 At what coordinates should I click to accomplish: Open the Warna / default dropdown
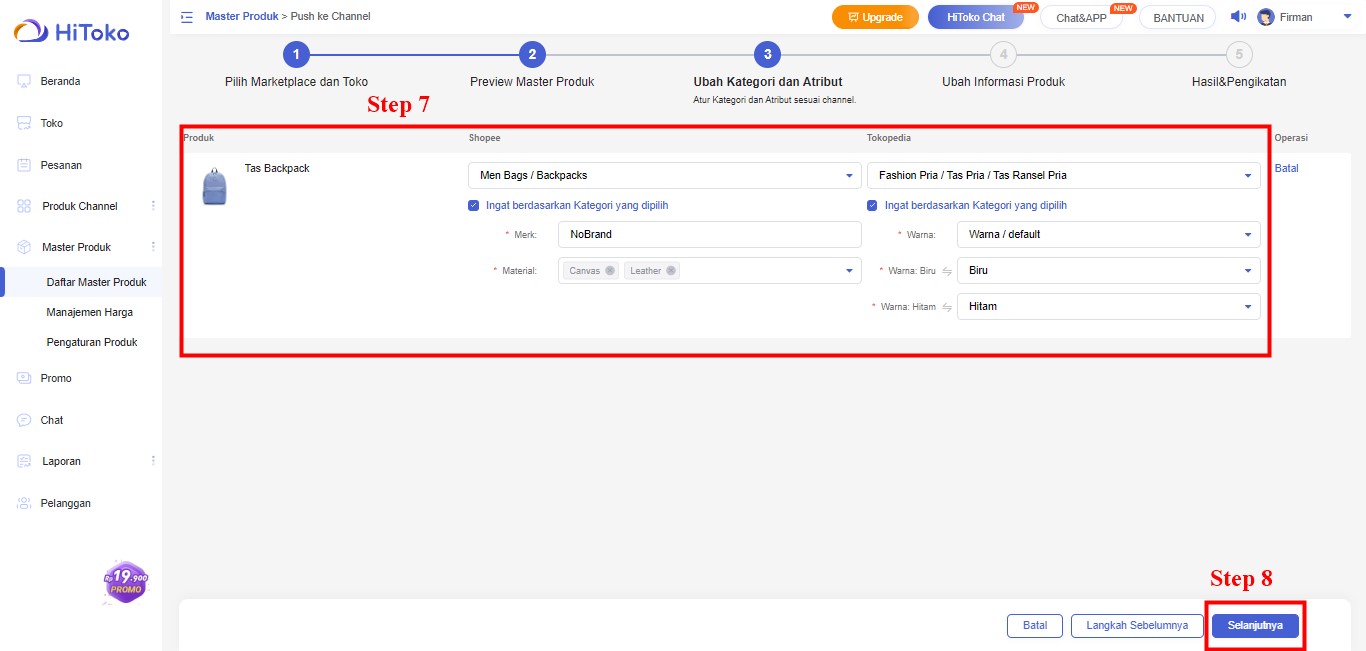point(1108,235)
